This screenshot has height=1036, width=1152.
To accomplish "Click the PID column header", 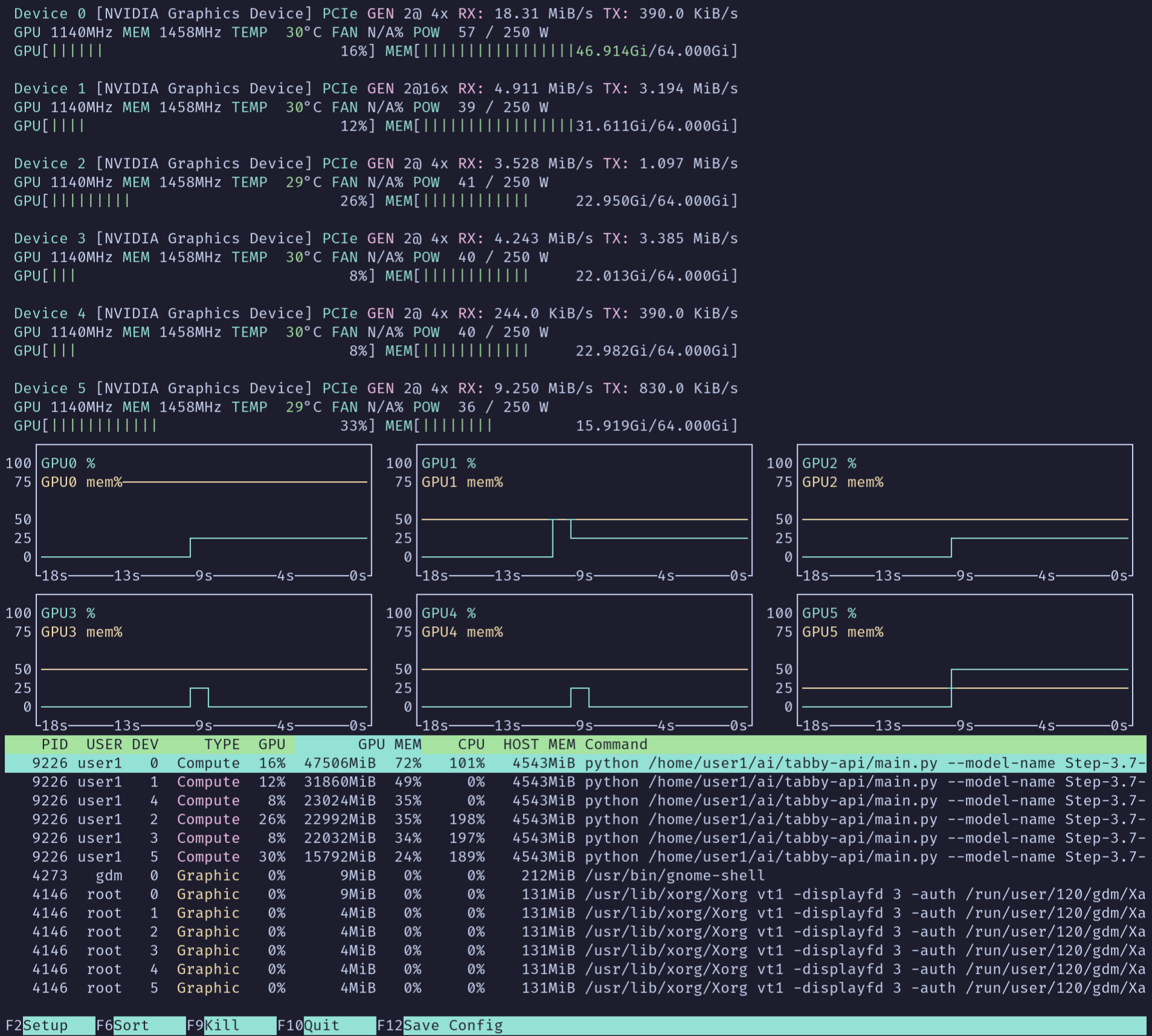I will pyautogui.click(x=54, y=744).
